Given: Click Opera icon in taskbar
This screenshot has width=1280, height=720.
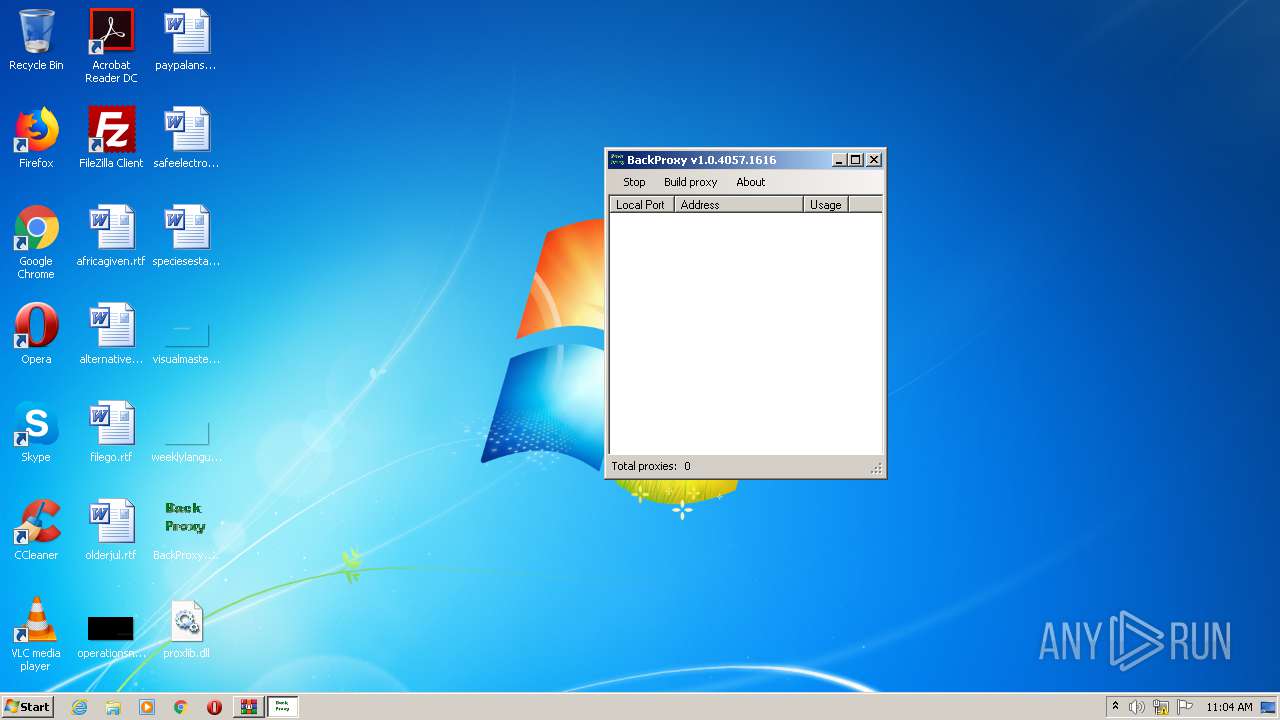Looking at the screenshot, I should (x=214, y=707).
